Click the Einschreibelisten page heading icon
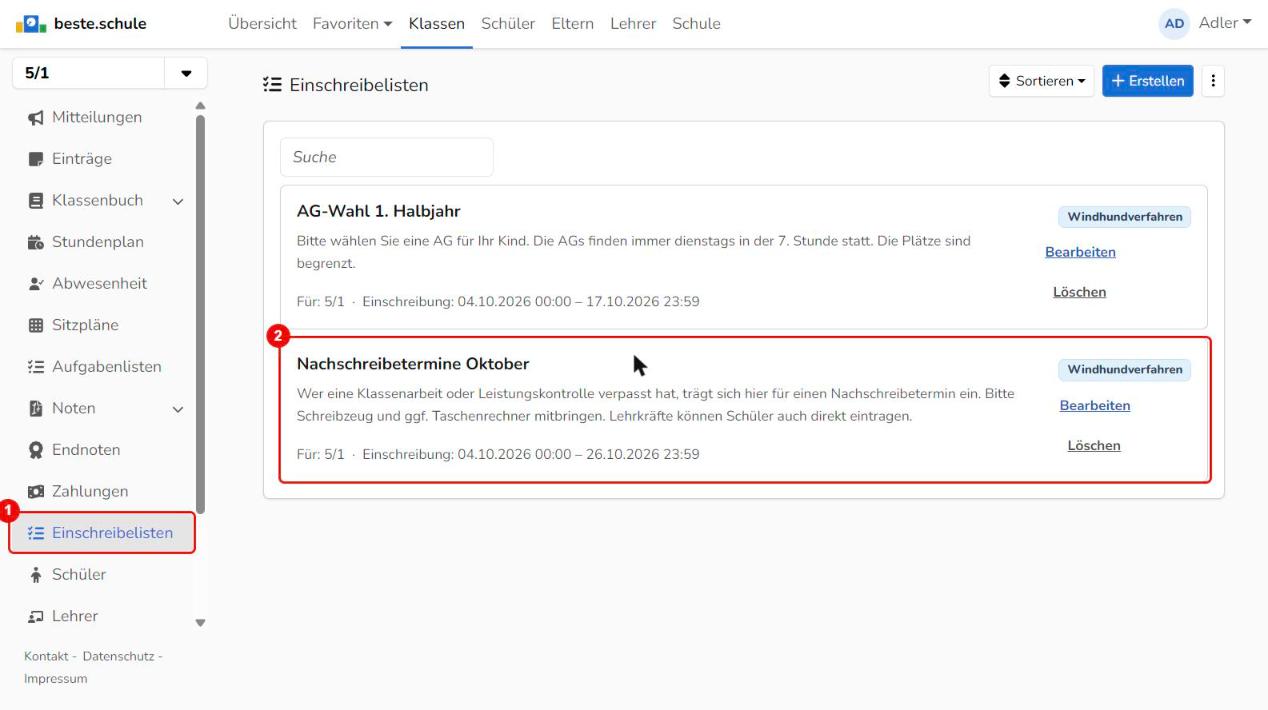This screenshot has height=710, width=1268. (271, 85)
